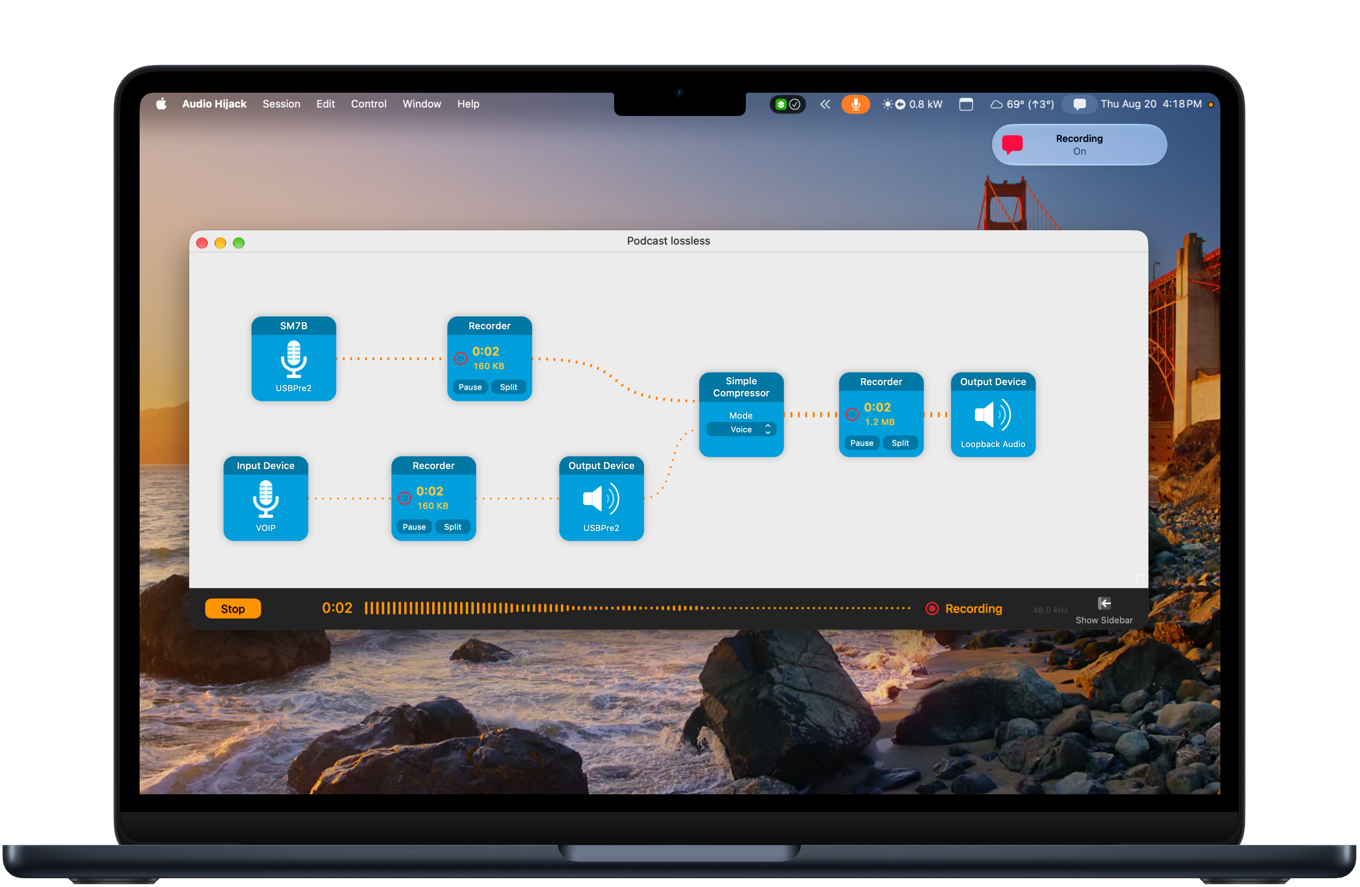Viewport: 1360px width, 887px height.
Task: Click the red Recording status icon in bottom bar
Action: 932,608
